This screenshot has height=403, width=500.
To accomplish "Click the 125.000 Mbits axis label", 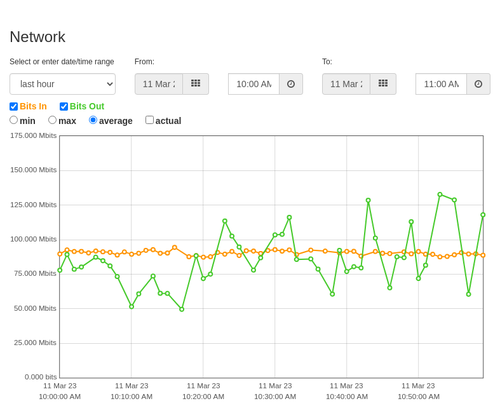I will [33, 205].
